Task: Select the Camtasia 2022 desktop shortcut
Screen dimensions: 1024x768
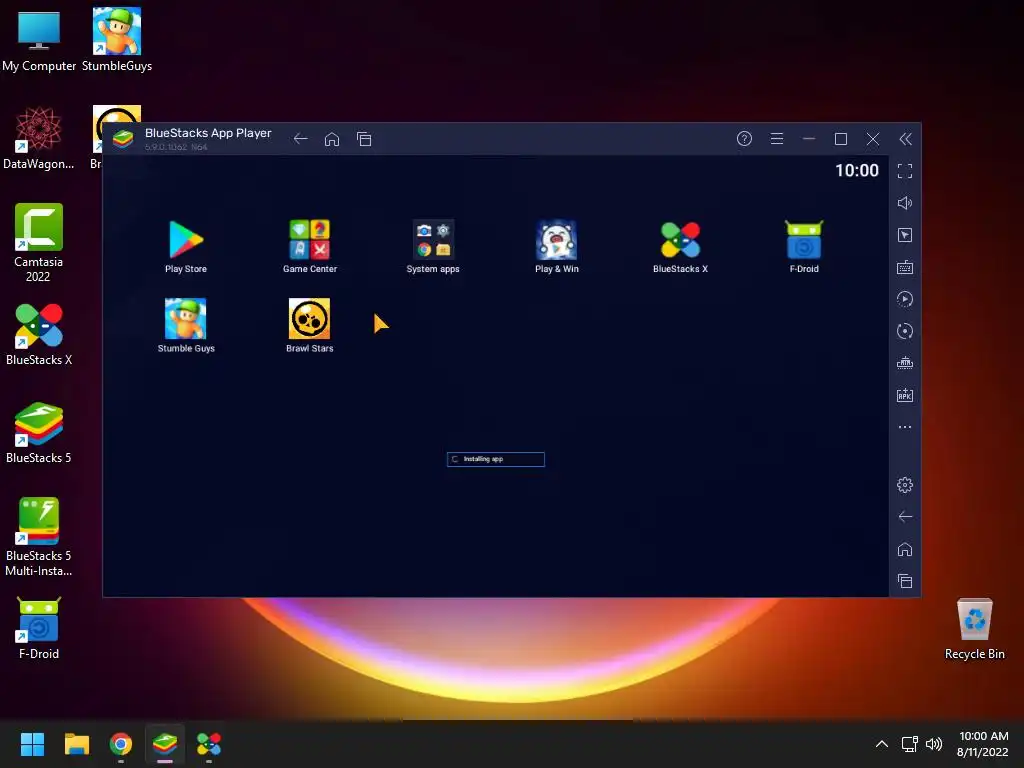Action: pos(39,243)
